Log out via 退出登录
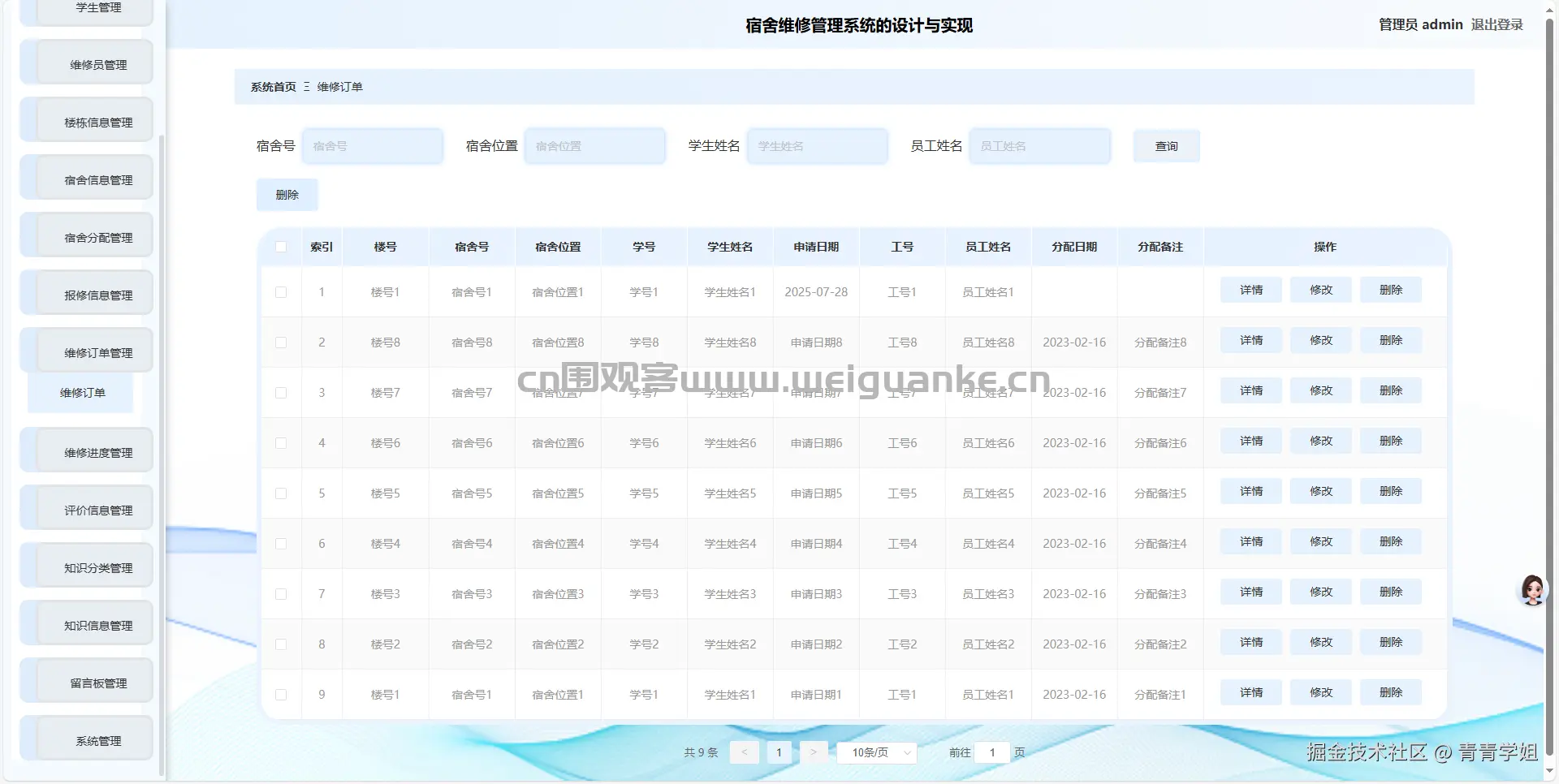Image resolution: width=1559 pixels, height=784 pixels. tap(1496, 24)
